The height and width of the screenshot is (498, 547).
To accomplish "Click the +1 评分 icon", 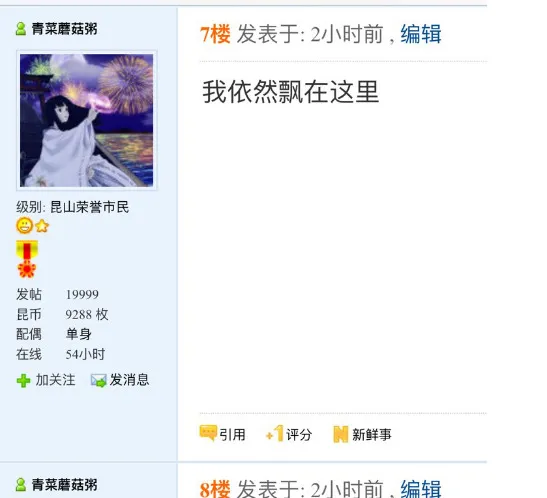I will pyautogui.click(x=275, y=433).
